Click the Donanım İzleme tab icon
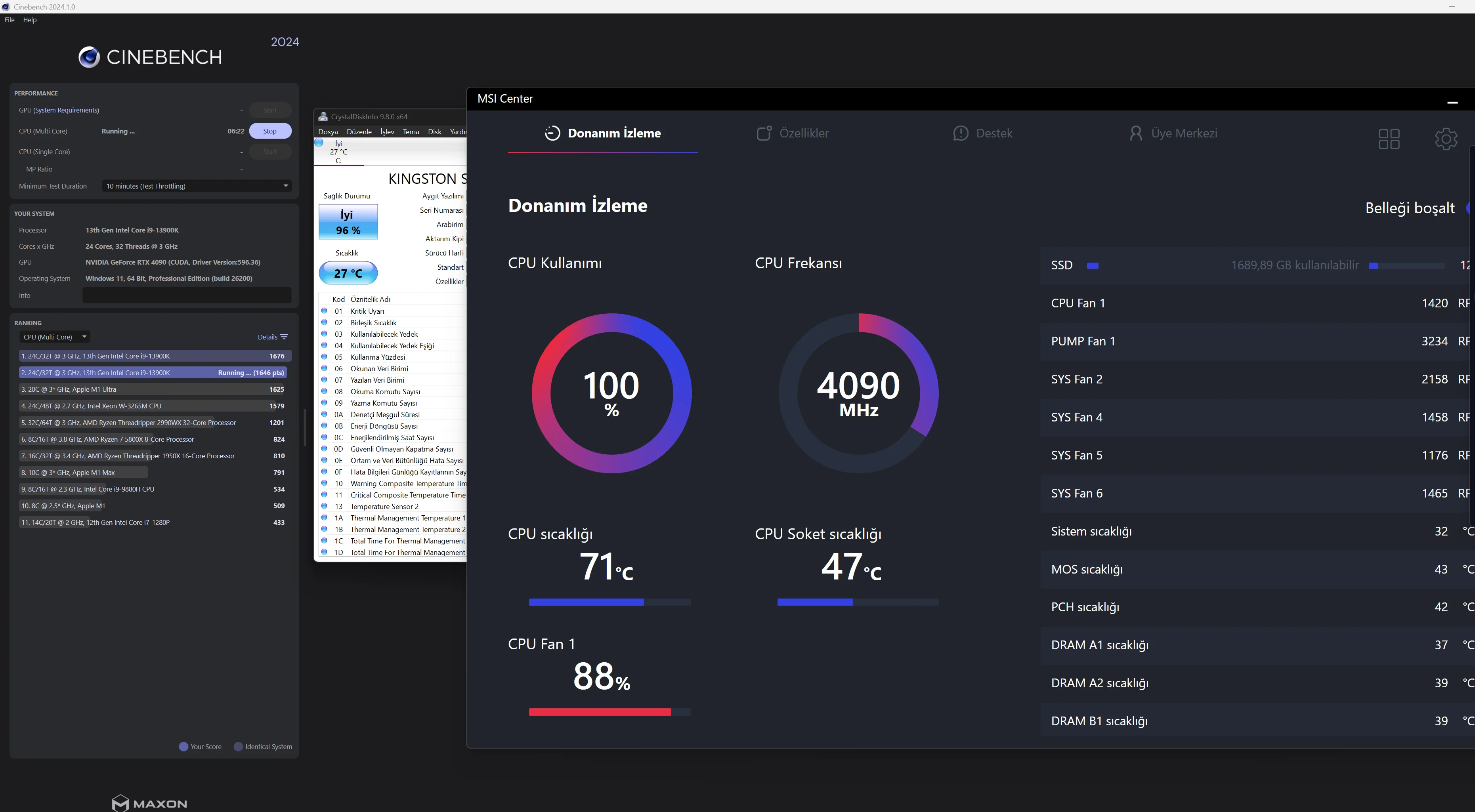 coord(552,133)
